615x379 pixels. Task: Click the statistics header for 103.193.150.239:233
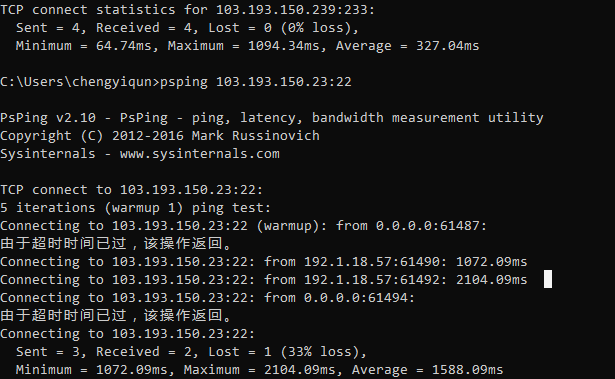187,10
